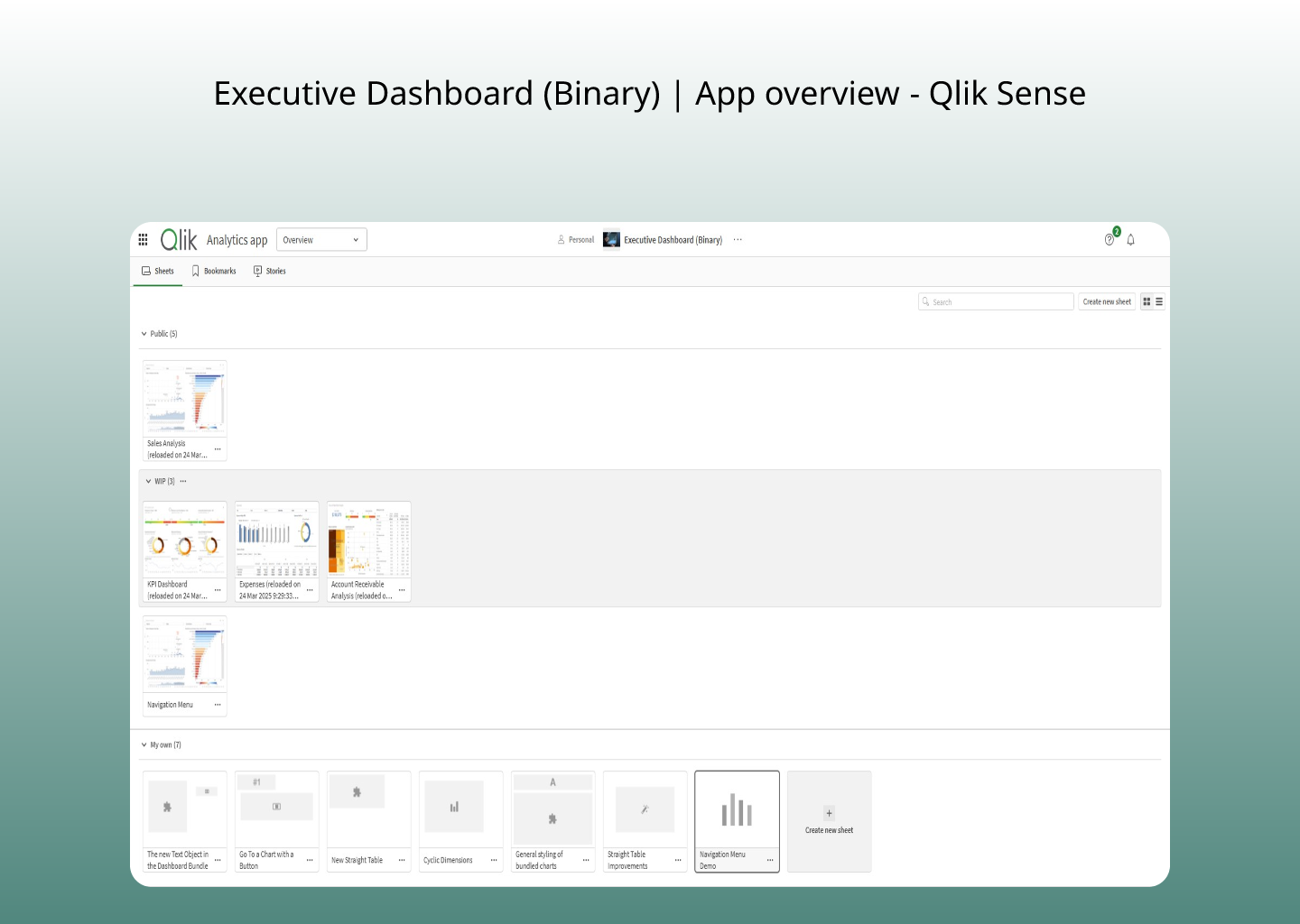Switch to the Stories tab
The image size is (1300, 924).
click(x=270, y=271)
